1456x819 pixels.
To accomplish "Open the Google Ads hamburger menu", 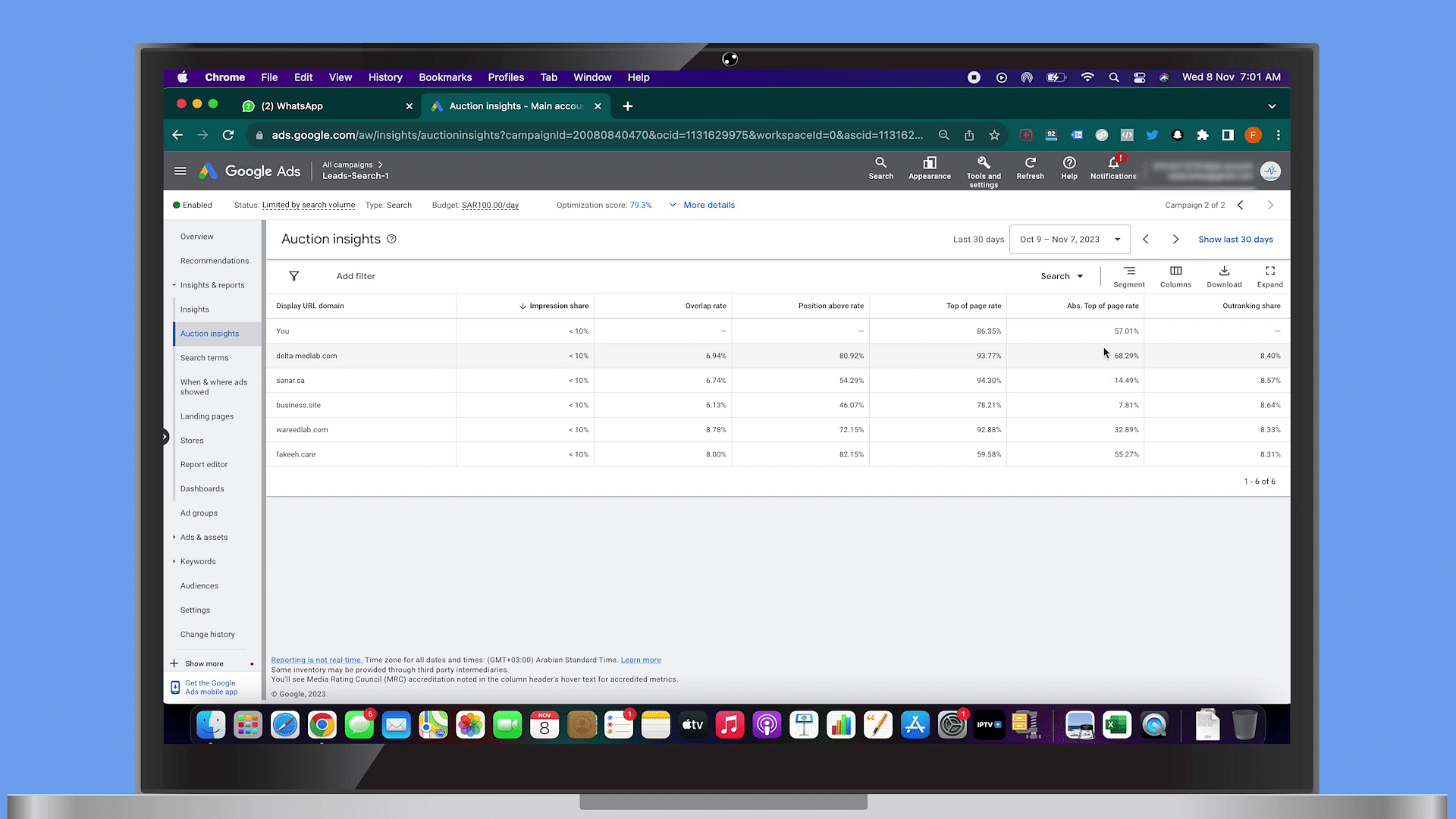I will coord(180,171).
